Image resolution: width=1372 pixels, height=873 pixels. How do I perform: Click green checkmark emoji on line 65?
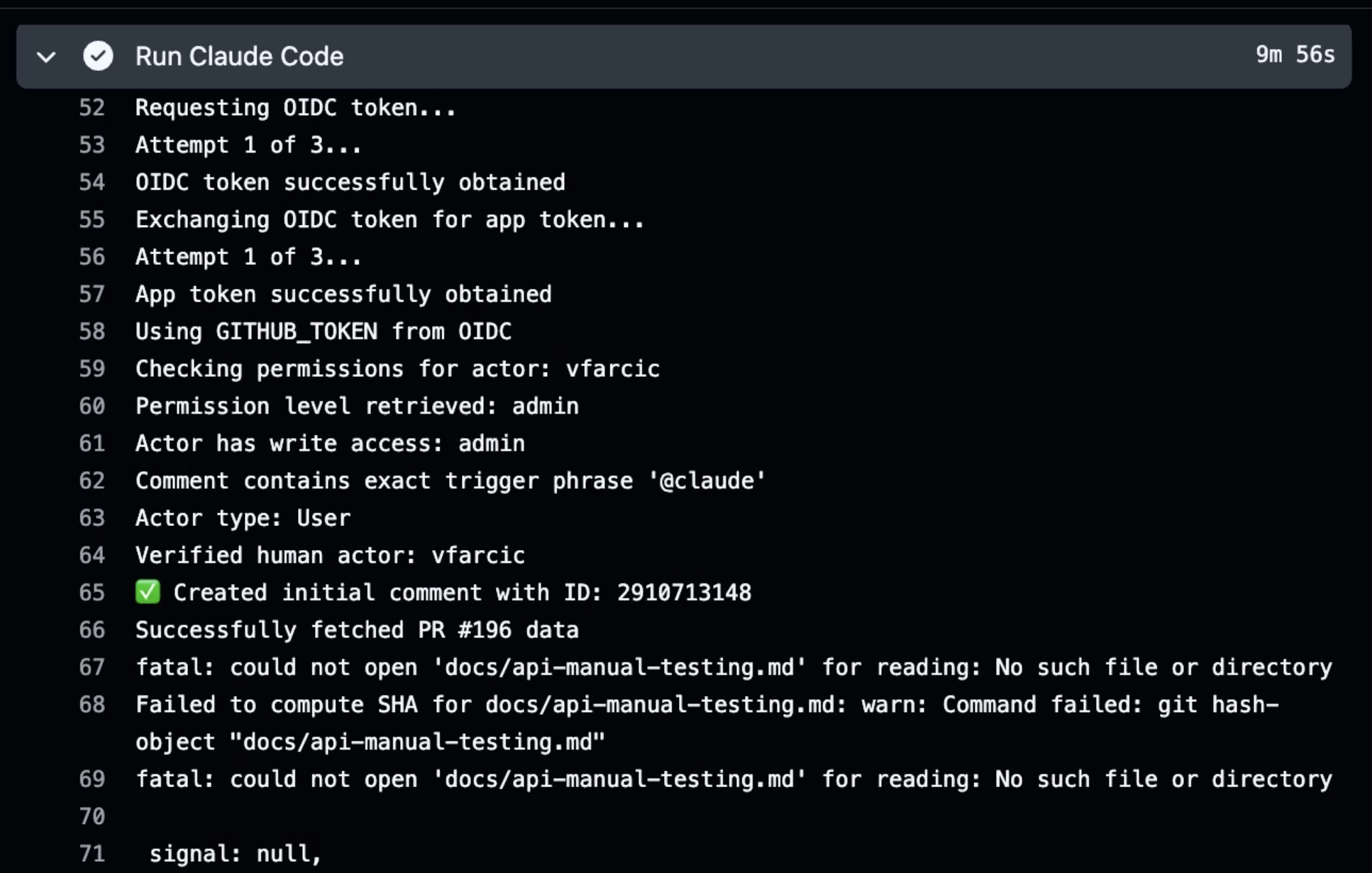pos(148,592)
